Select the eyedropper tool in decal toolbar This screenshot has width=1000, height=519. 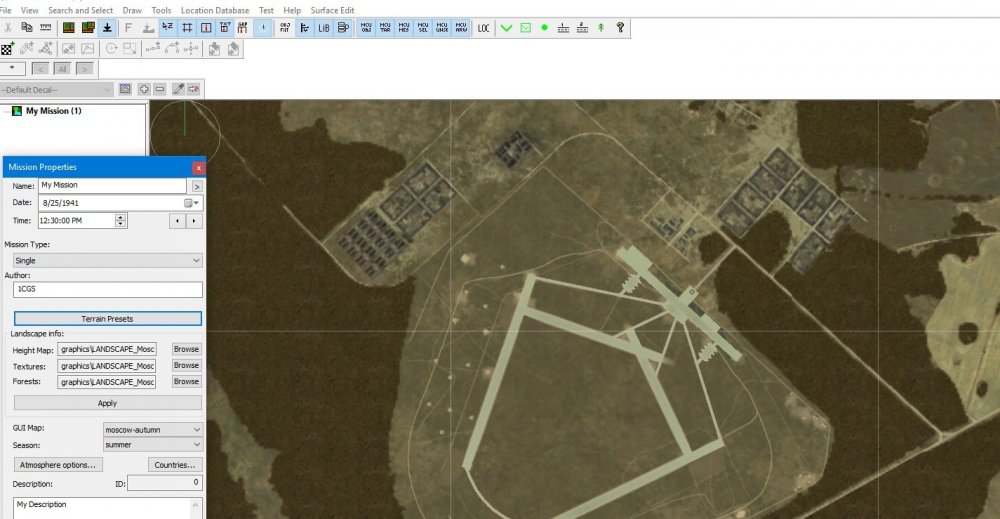point(178,89)
